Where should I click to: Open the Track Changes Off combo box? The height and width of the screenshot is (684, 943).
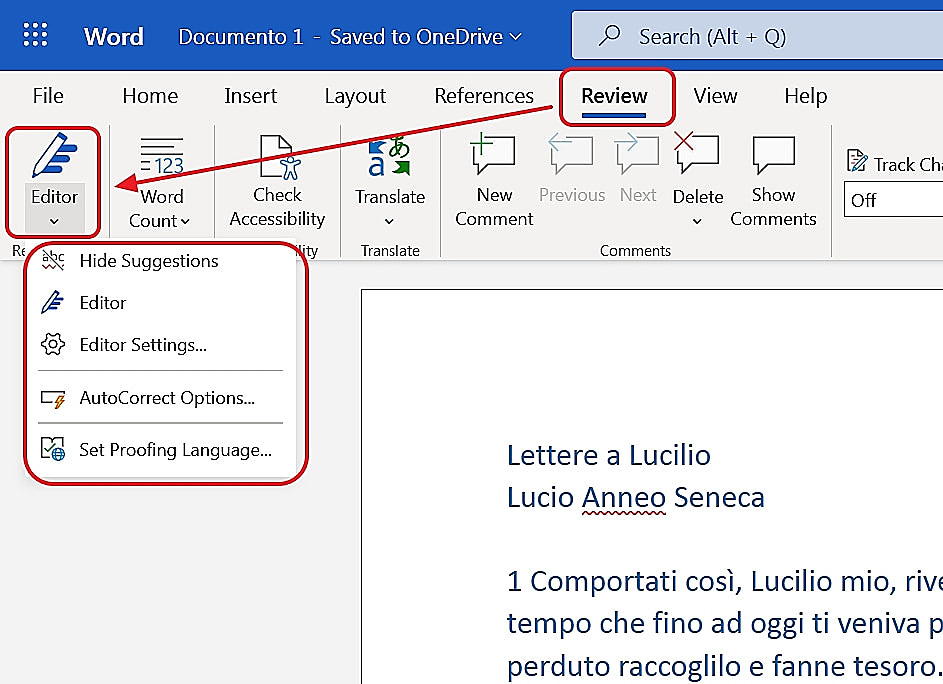click(x=893, y=200)
